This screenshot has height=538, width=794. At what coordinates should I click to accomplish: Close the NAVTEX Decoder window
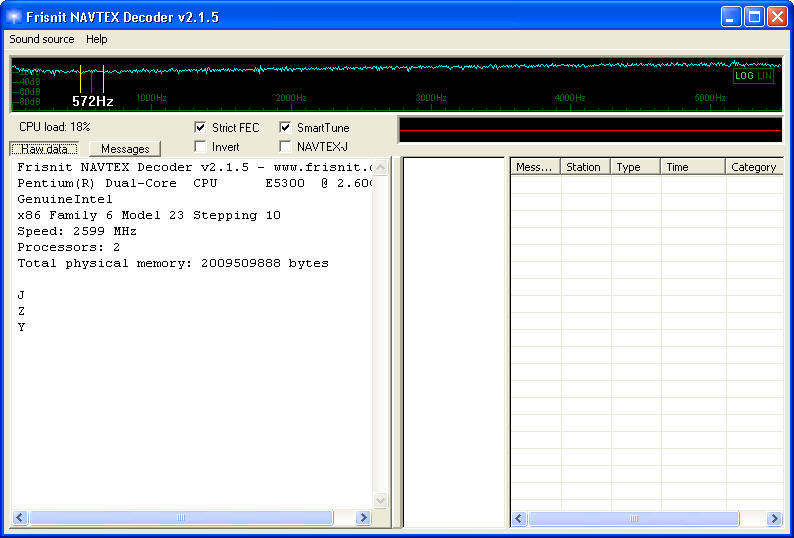pos(777,17)
